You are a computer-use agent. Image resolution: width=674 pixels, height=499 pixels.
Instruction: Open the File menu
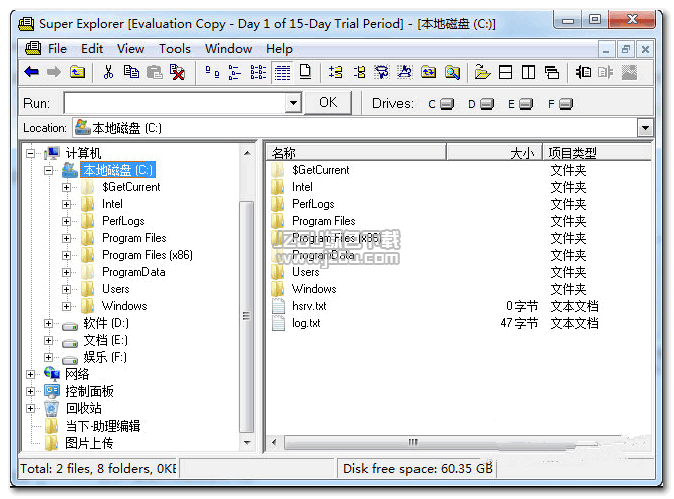[57, 49]
